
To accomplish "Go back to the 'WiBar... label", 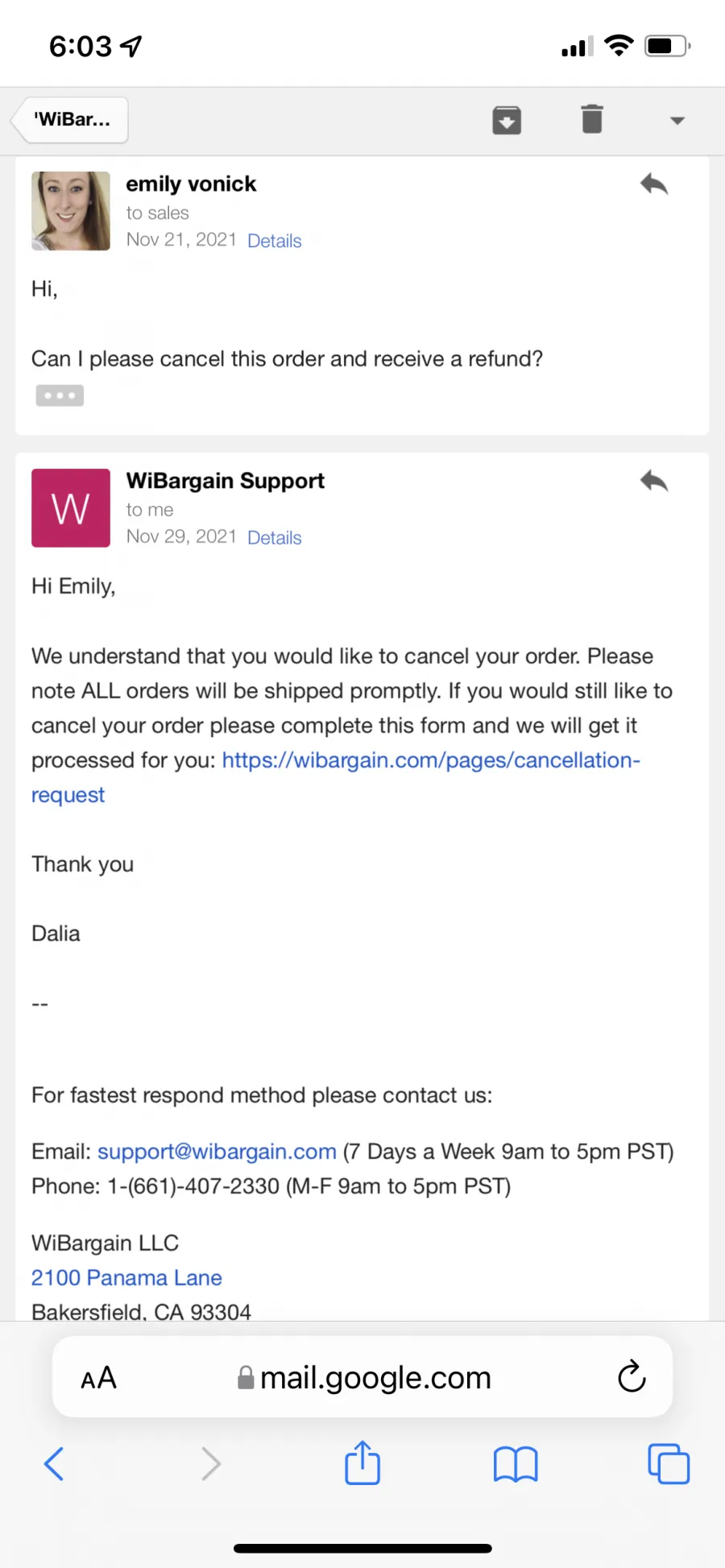I will (71, 120).
